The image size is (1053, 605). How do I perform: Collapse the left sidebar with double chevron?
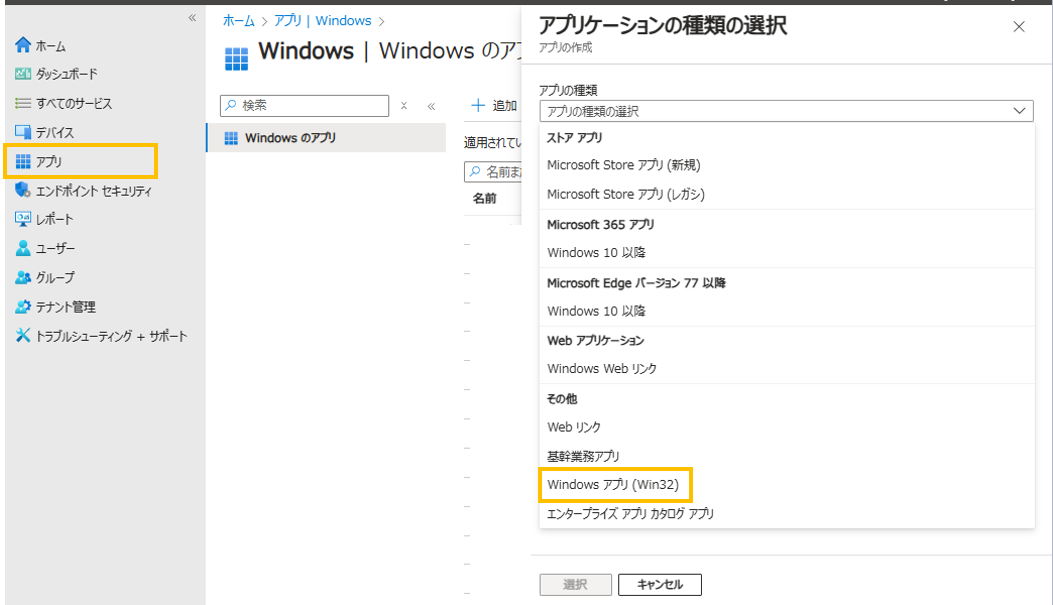[192, 17]
